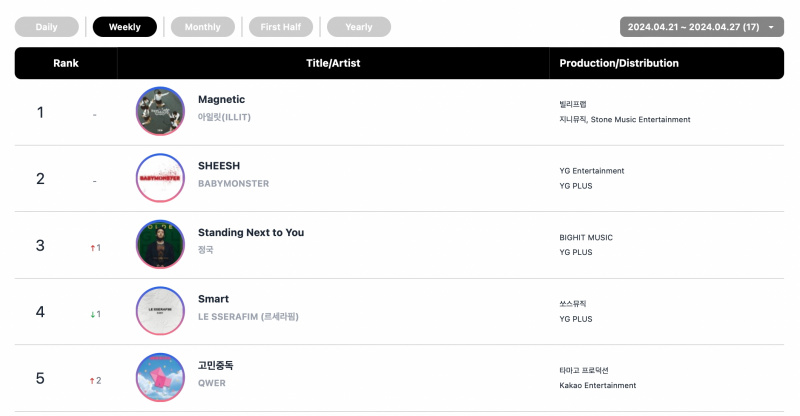Viewport: 800px width, 416px height.
Task: Open the BABYMONSTER artist name link
Action: [x=233, y=184]
